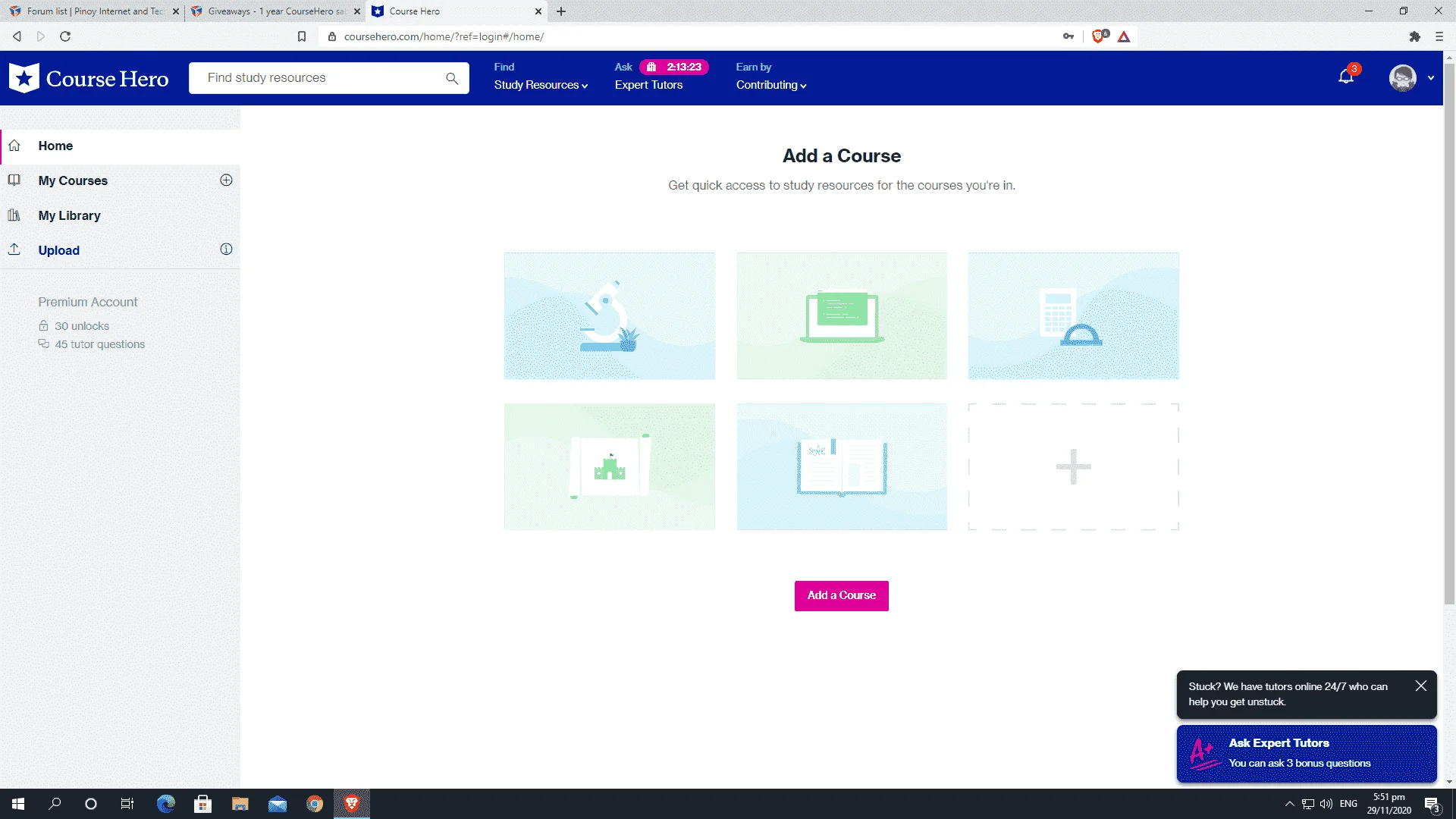This screenshot has height=819, width=1456.
Task: Open Cortana from taskbar
Action: (x=91, y=804)
